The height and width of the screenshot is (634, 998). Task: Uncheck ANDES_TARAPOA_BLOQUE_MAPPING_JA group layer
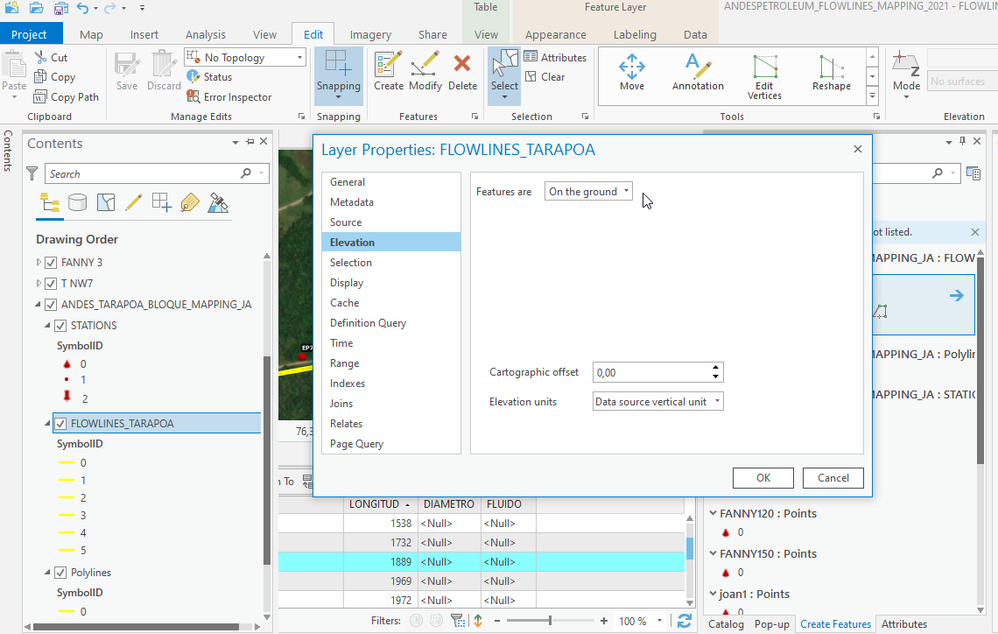tap(51, 304)
